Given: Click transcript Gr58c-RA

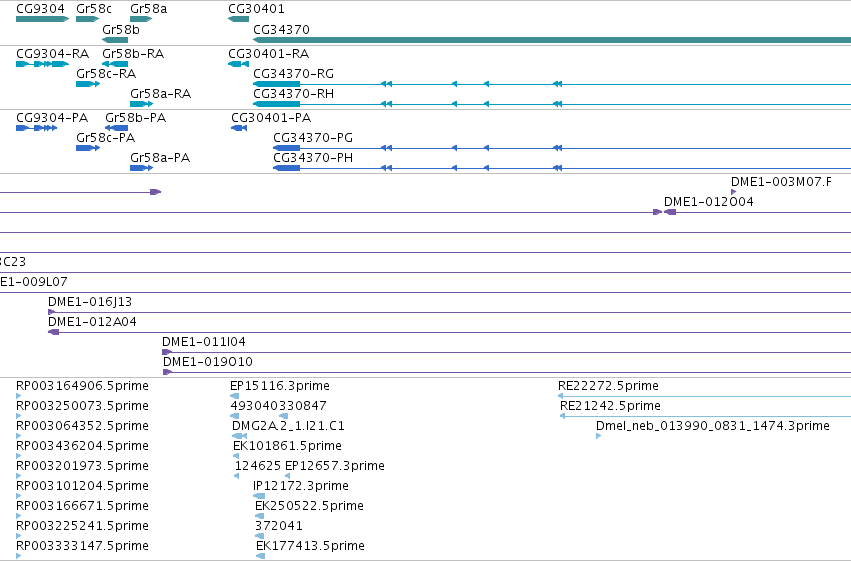Looking at the screenshot, I should [88, 84].
